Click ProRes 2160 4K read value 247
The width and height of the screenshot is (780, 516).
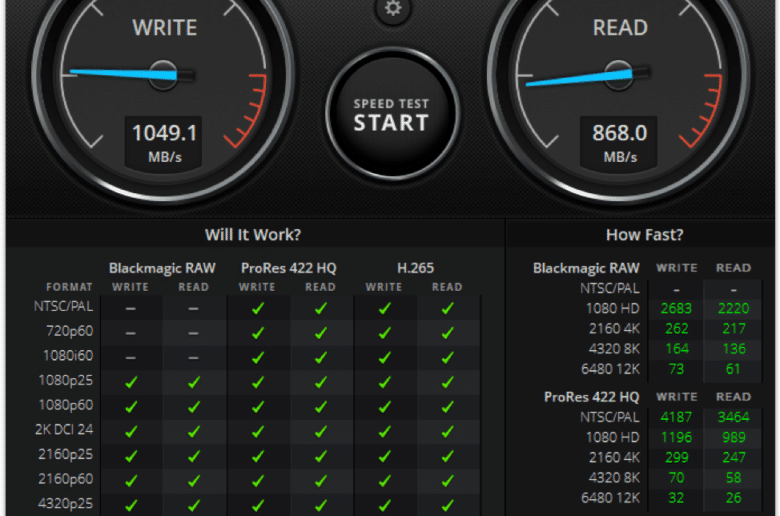coord(734,457)
